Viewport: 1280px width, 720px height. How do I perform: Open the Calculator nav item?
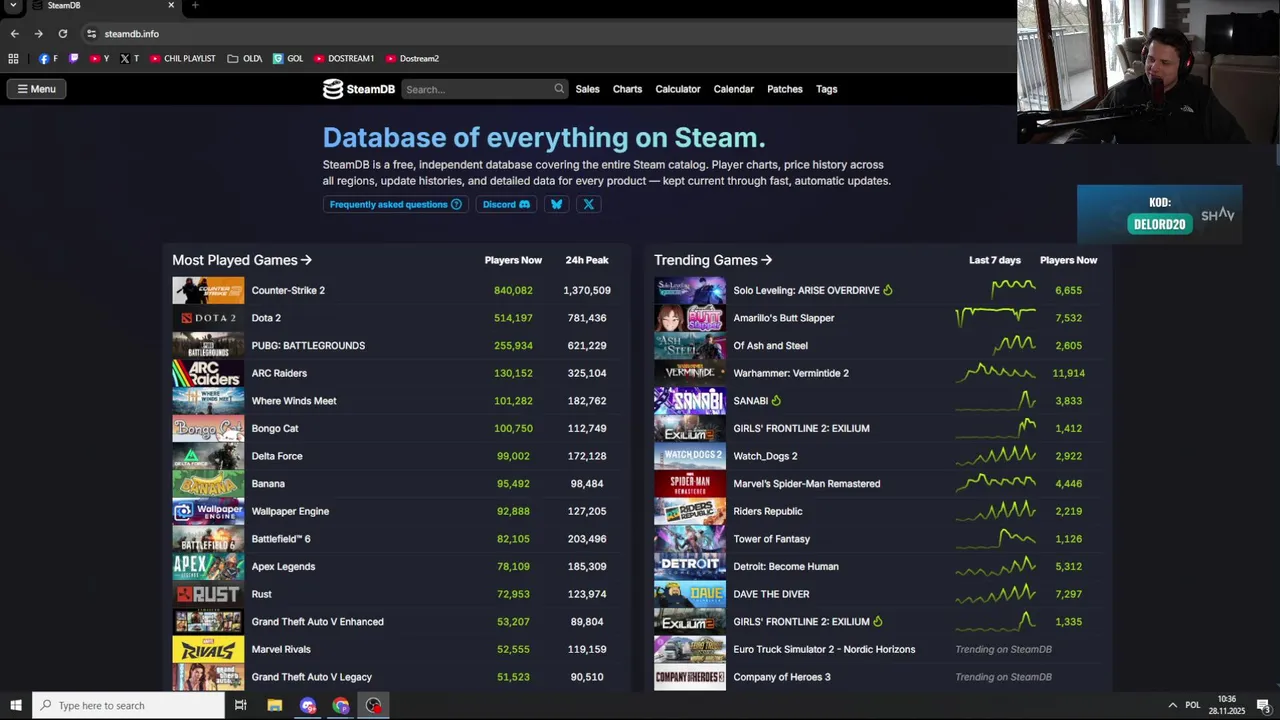pos(678,89)
